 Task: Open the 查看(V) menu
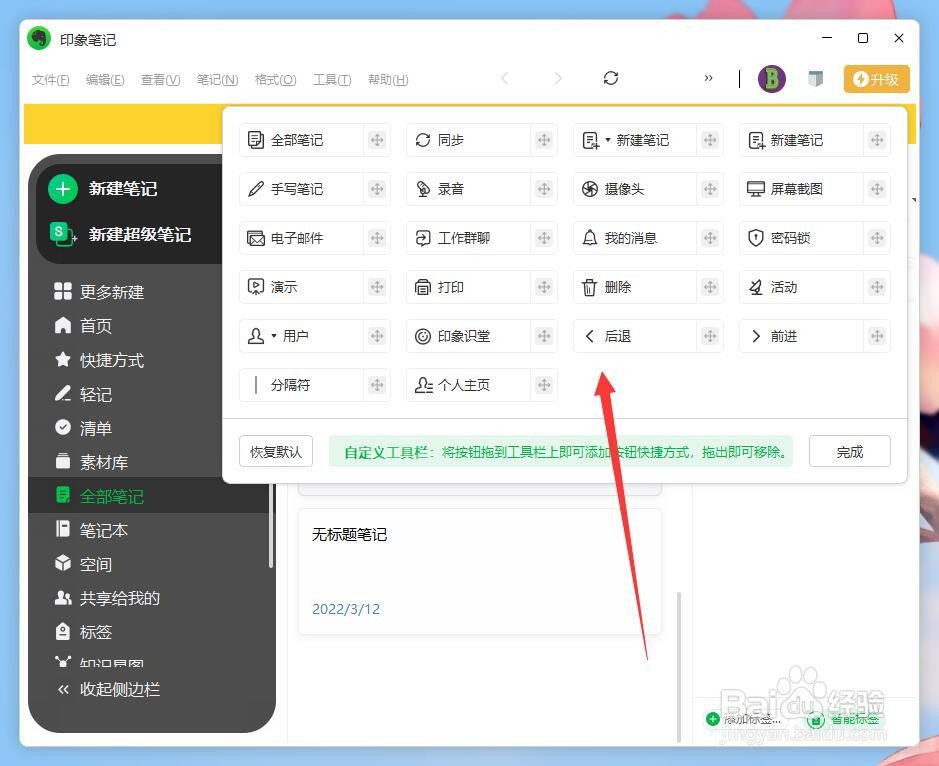pyautogui.click(x=160, y=80)
